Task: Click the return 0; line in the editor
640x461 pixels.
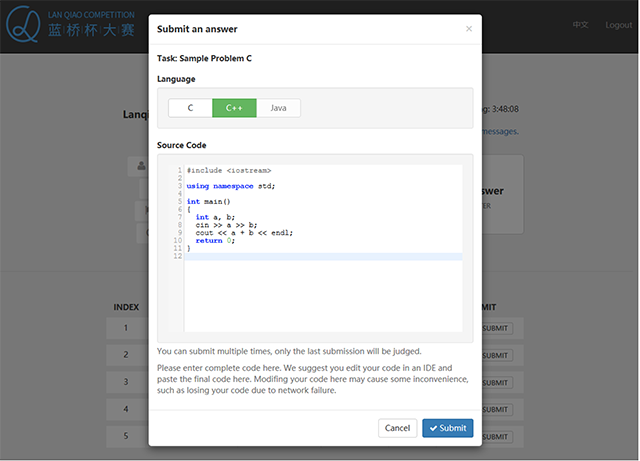Action: (214, 240)
